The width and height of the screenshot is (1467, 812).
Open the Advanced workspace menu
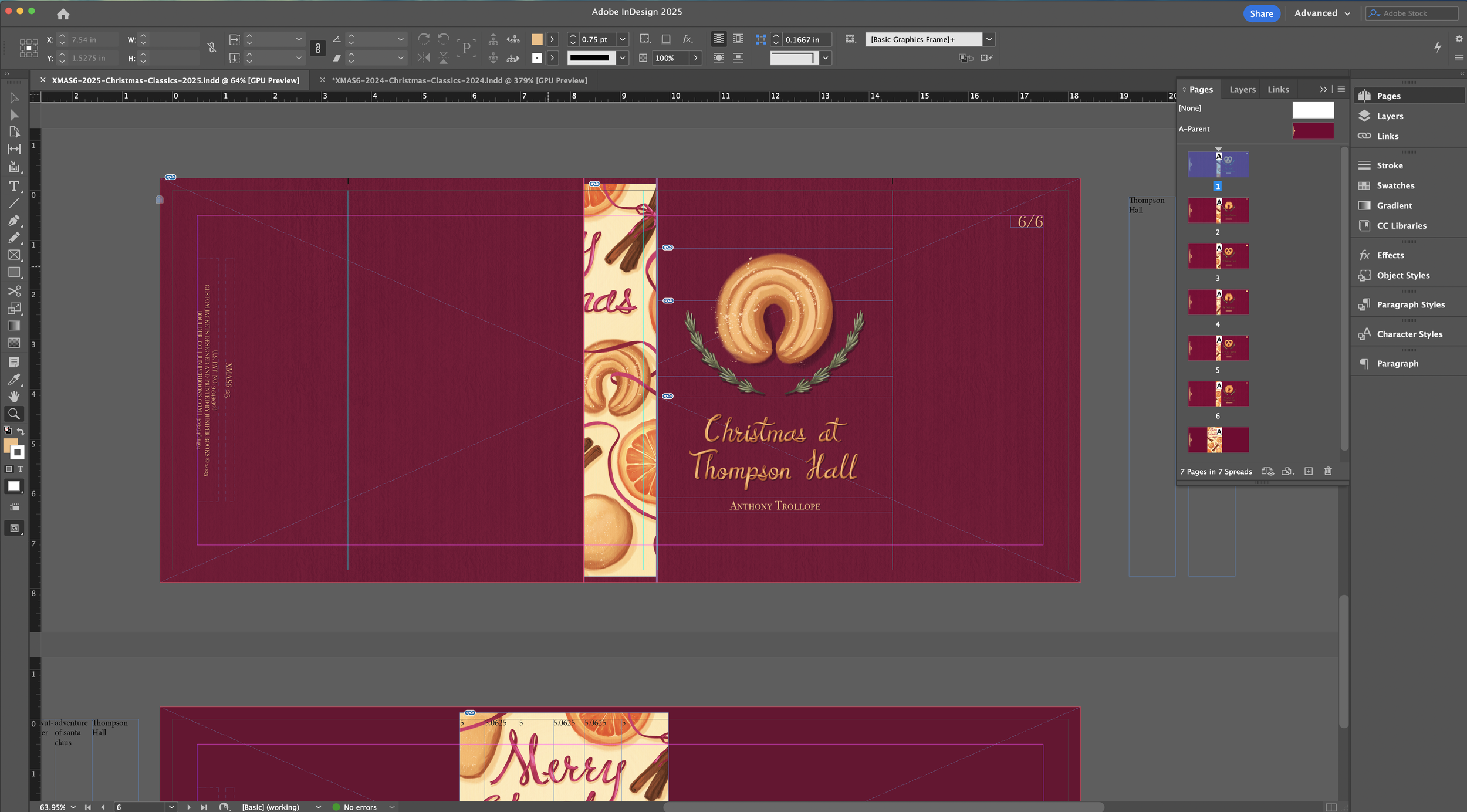pyautogui.click(x=1321, y=13)
